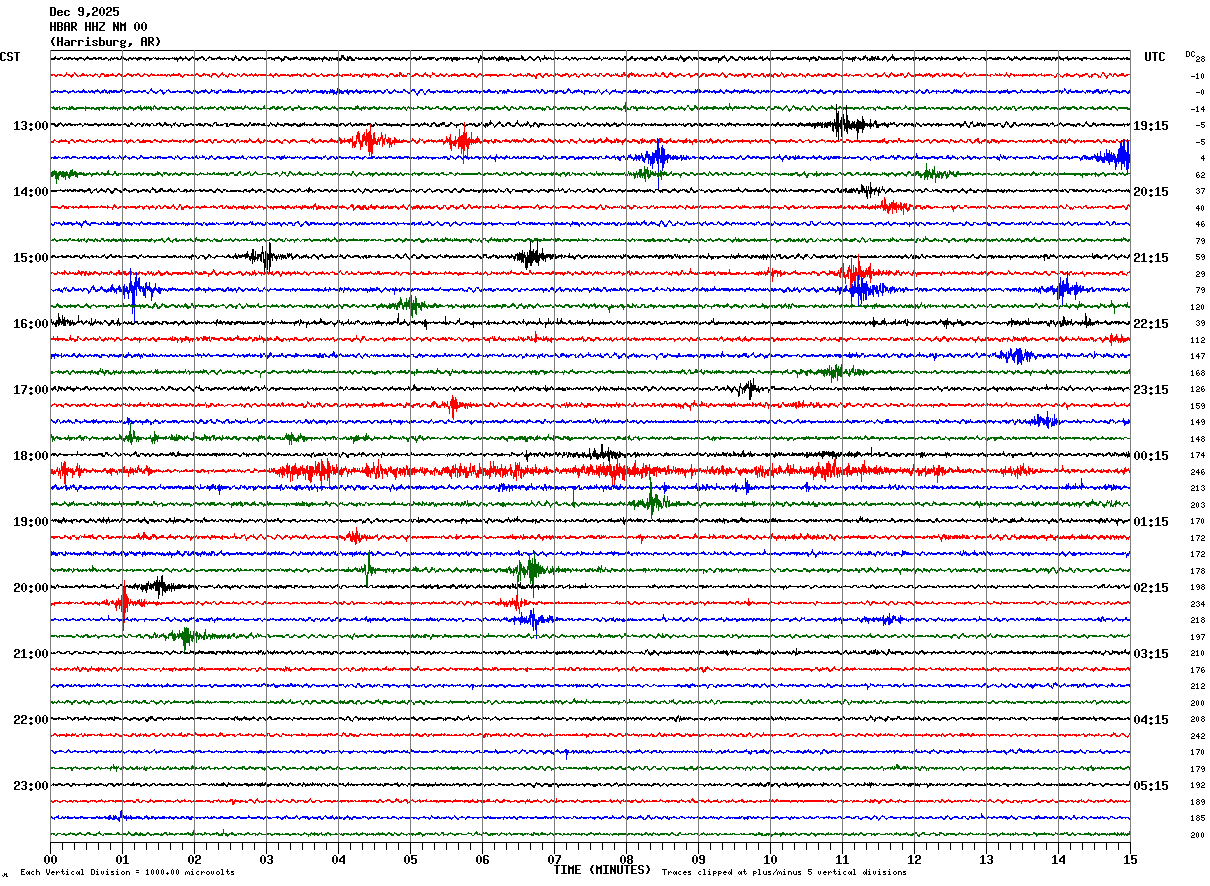The width and height of the screenshot is (1210, 886).
Task: Click the 23:00 CST time marker
Action: point(30,786)
